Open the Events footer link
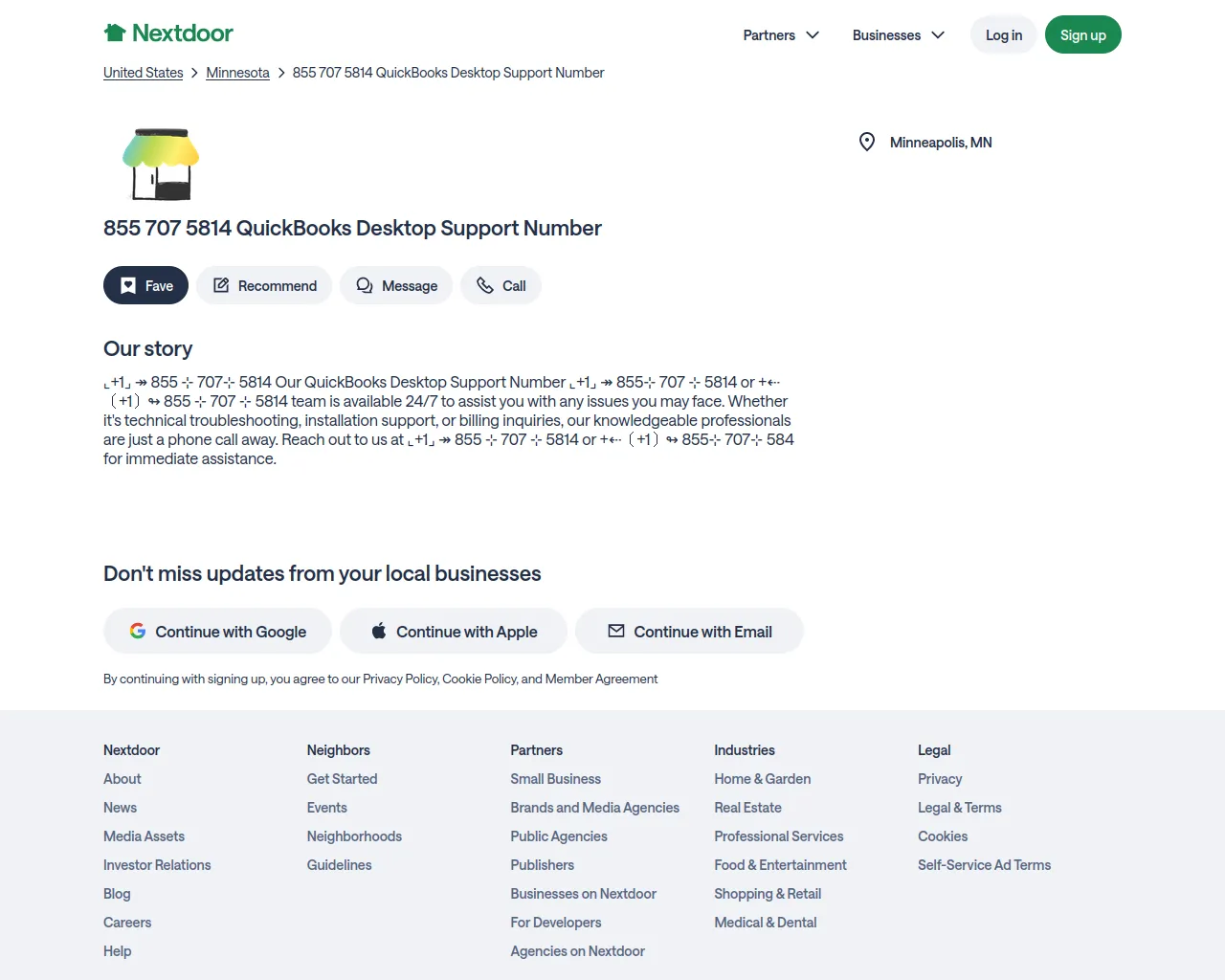 327,808
